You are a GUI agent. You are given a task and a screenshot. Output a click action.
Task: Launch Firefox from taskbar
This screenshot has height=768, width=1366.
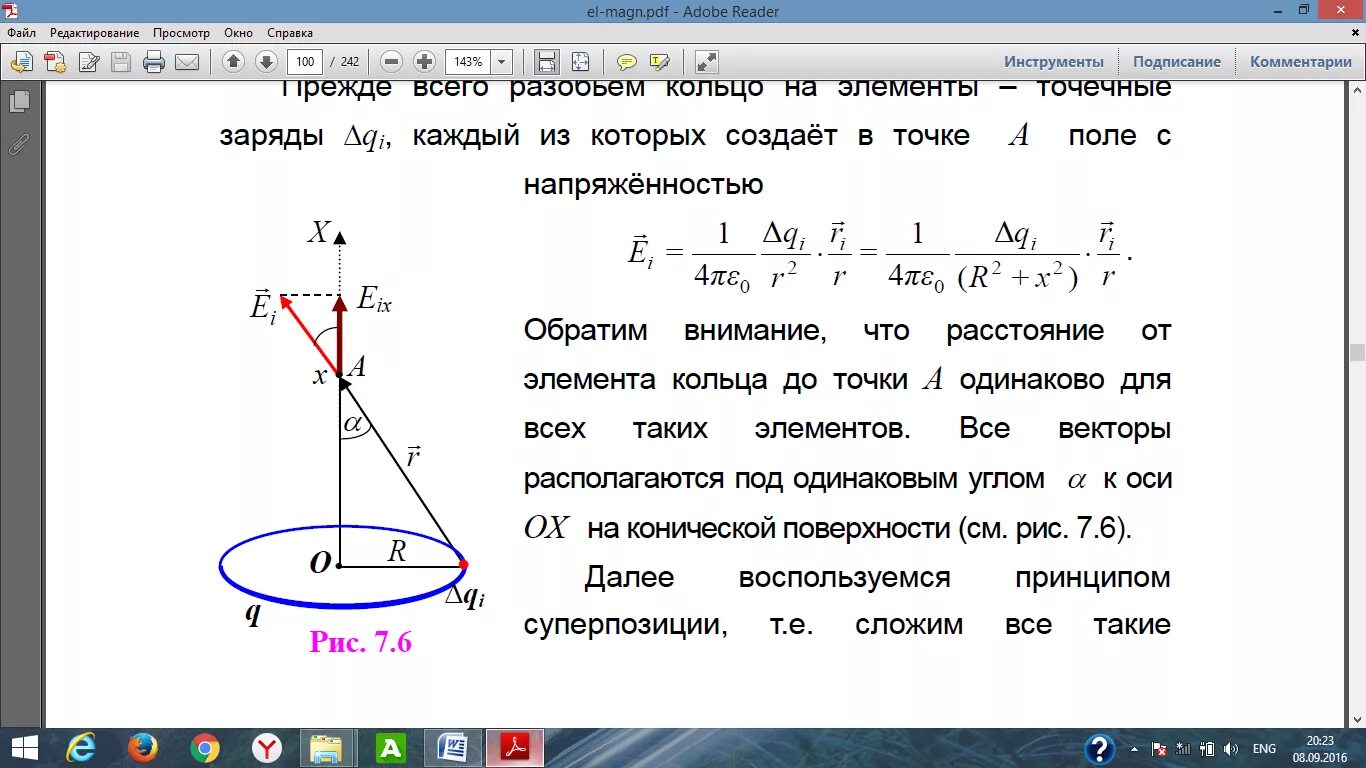tap(143, 748)
